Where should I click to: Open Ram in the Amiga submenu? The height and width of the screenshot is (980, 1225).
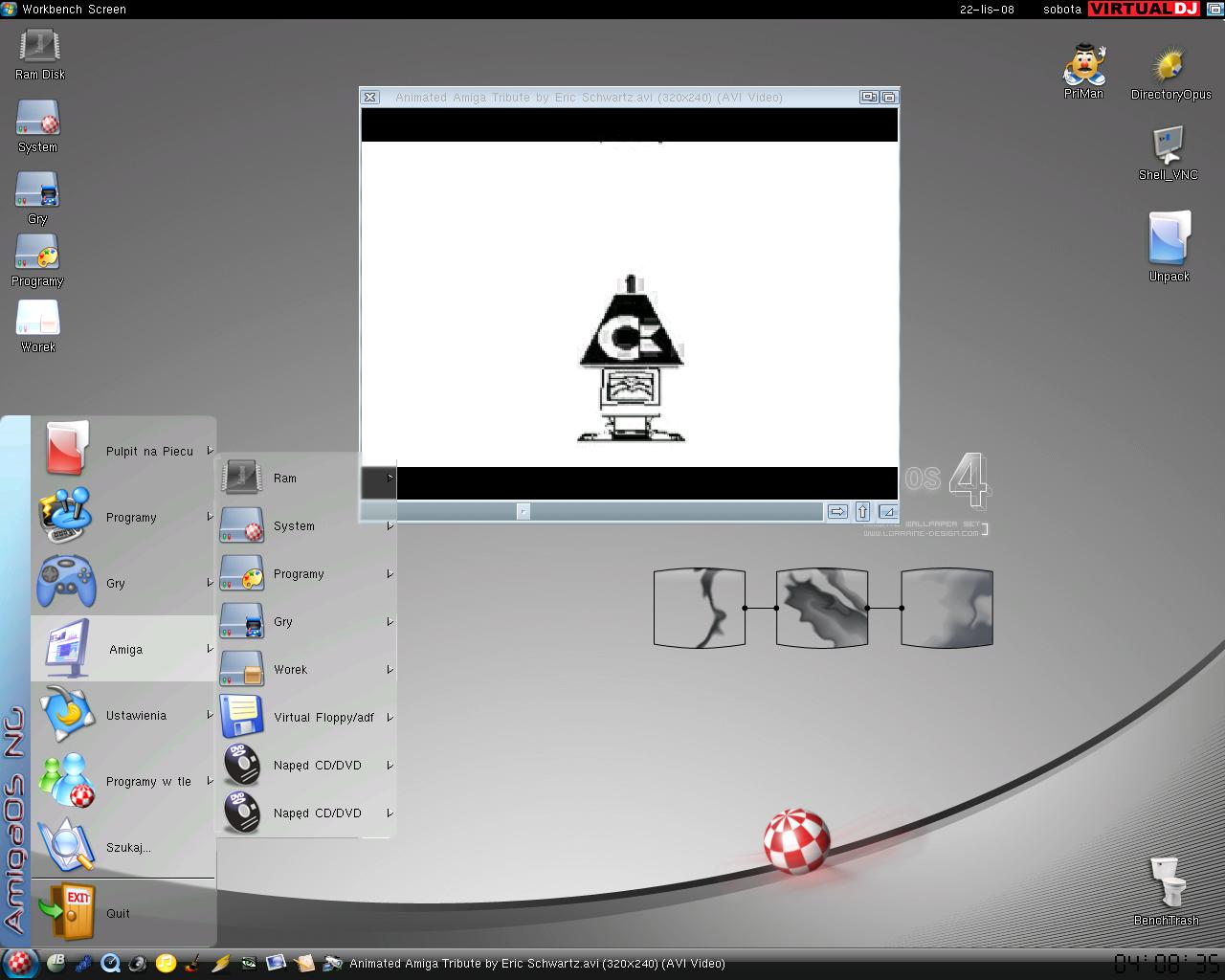pos(306,478)
